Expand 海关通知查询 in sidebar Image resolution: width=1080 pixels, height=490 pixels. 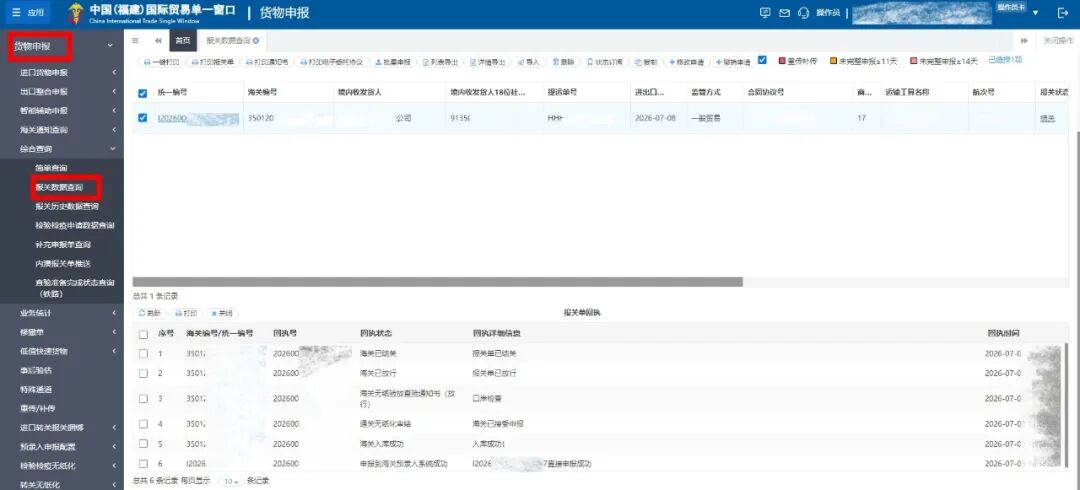(x=62, y=130)
